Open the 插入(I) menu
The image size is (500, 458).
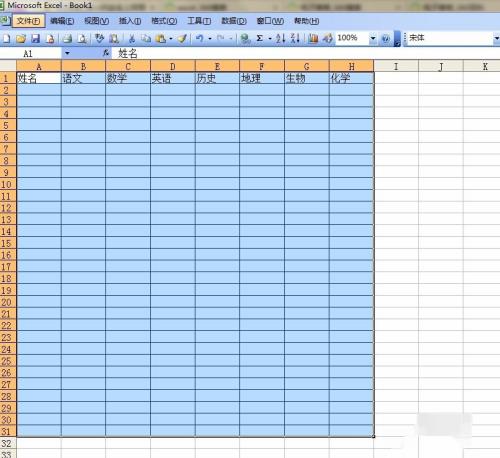coord(130,21)
